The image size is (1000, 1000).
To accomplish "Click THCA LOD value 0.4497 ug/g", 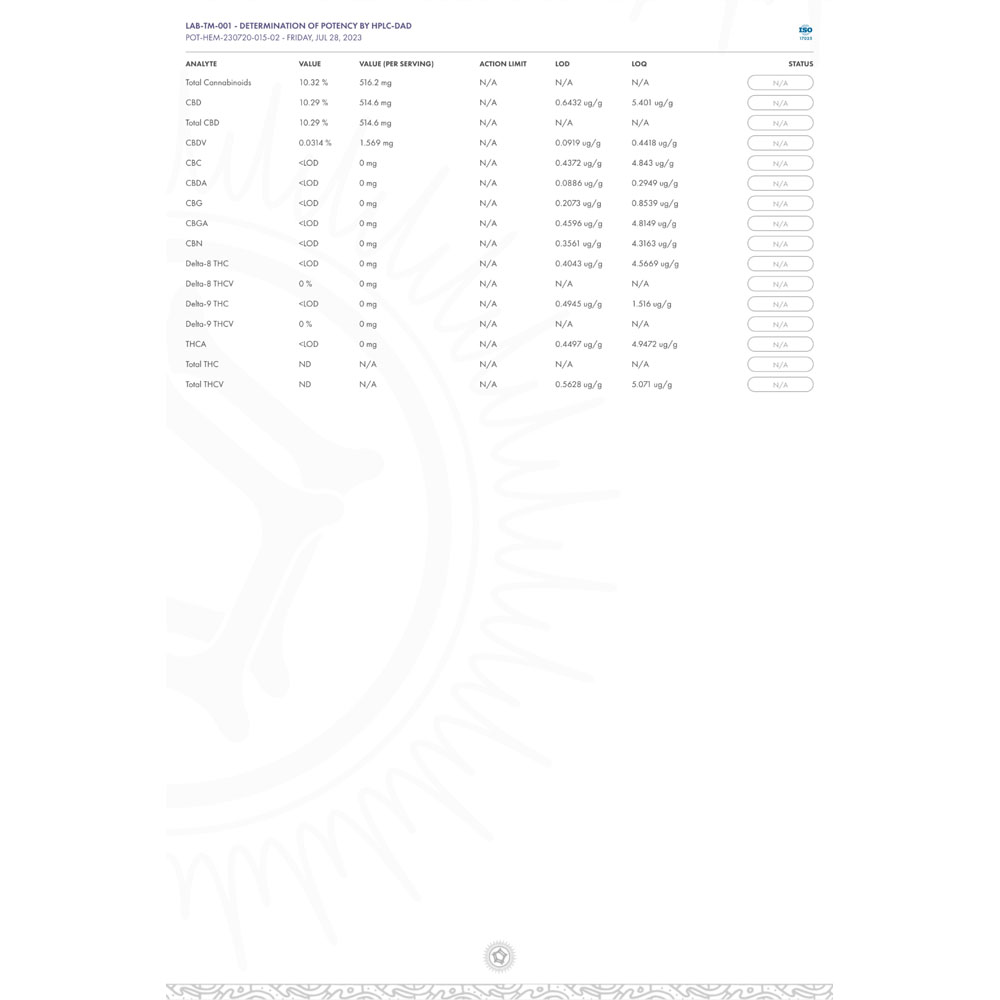I will [578, 344].
